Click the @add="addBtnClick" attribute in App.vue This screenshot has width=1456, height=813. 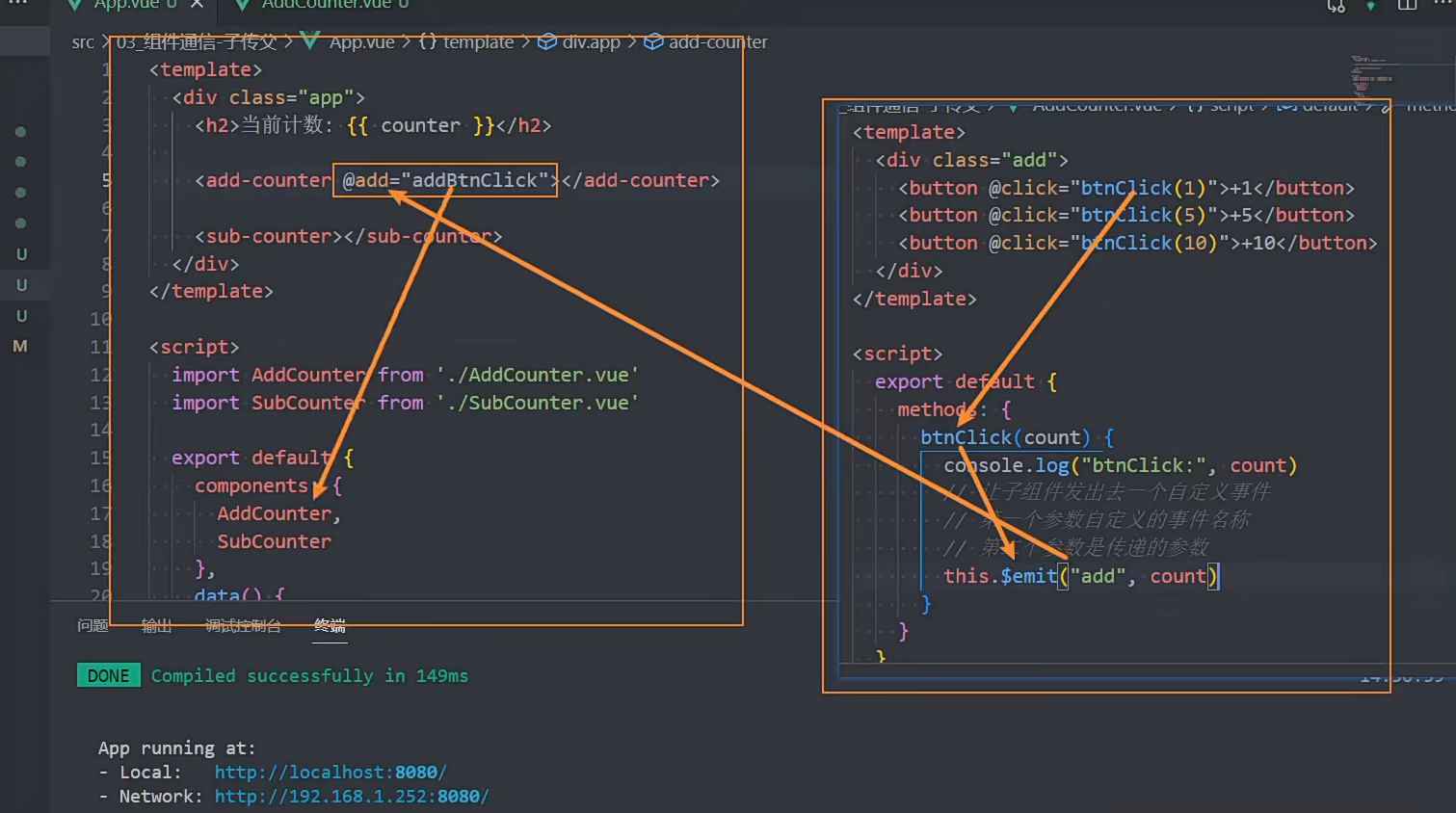[445, 180]
